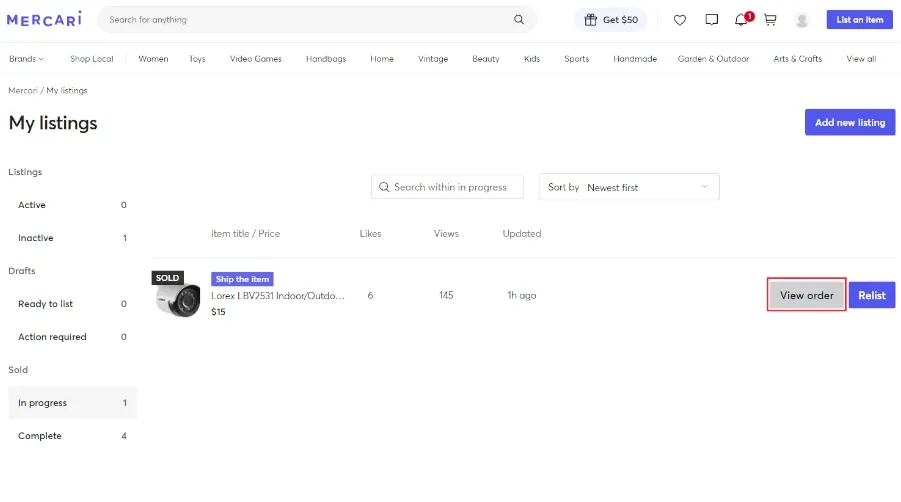This screenshot has width=901, height=502.
Task: Click the search magnifier icon
Action: coord(519,20)
